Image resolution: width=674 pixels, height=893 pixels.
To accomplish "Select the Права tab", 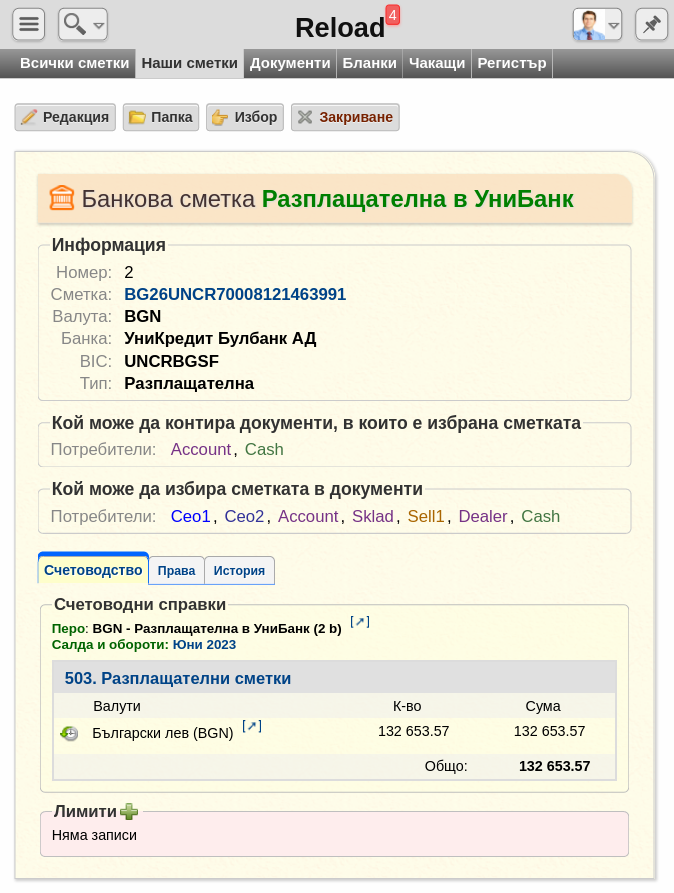I will (177, 571).
